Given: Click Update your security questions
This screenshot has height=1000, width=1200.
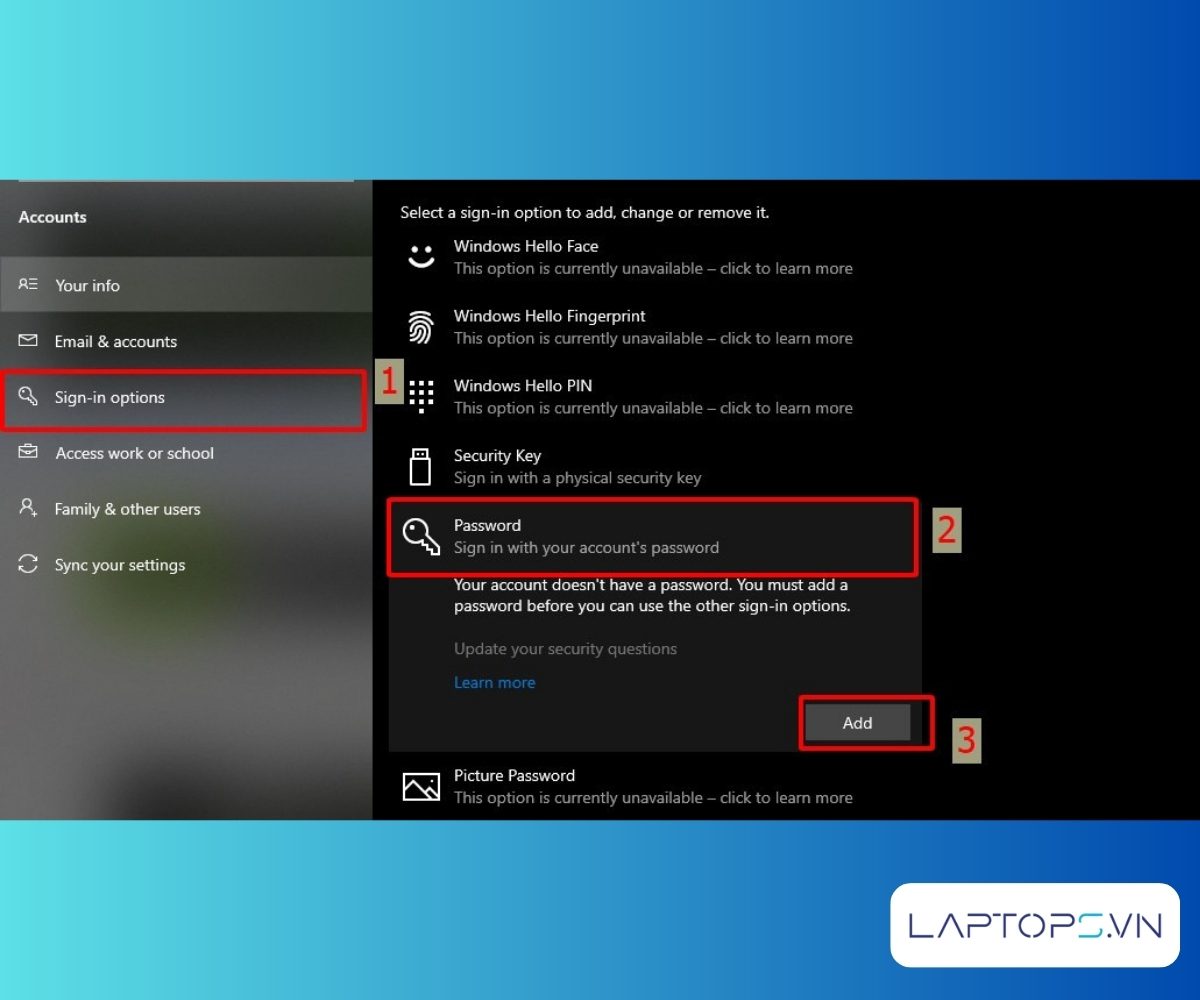Looking at the screenshot, I should coord(565,649).
